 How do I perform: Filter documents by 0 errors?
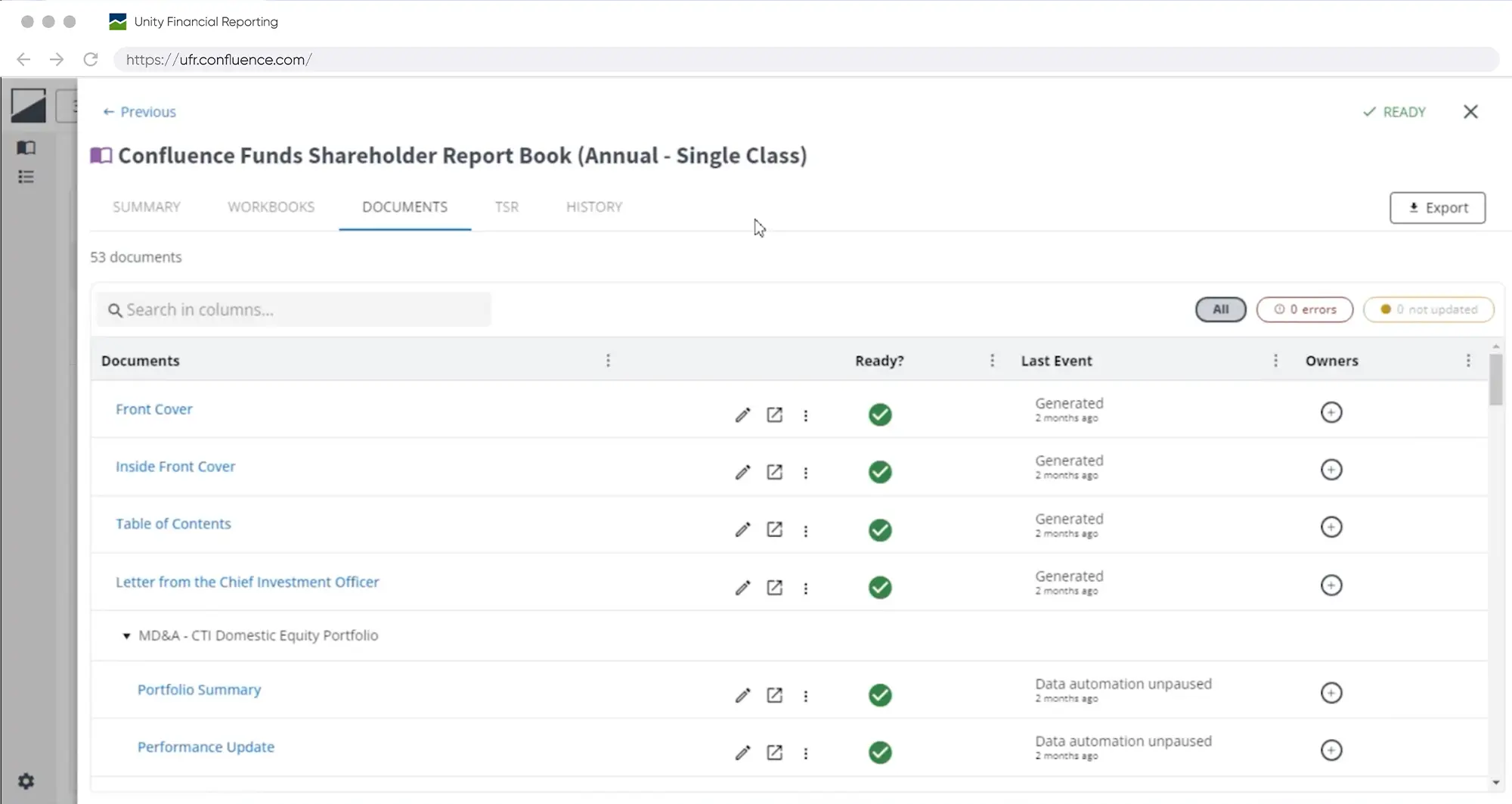coord(1304,309)
